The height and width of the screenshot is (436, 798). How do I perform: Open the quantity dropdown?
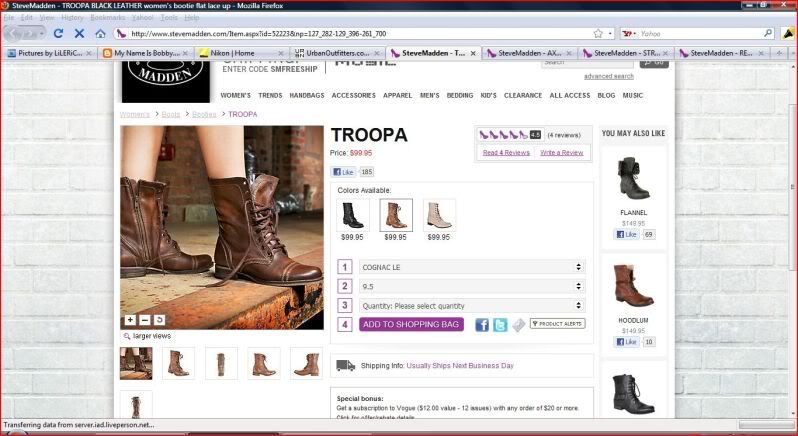[472, 306]
